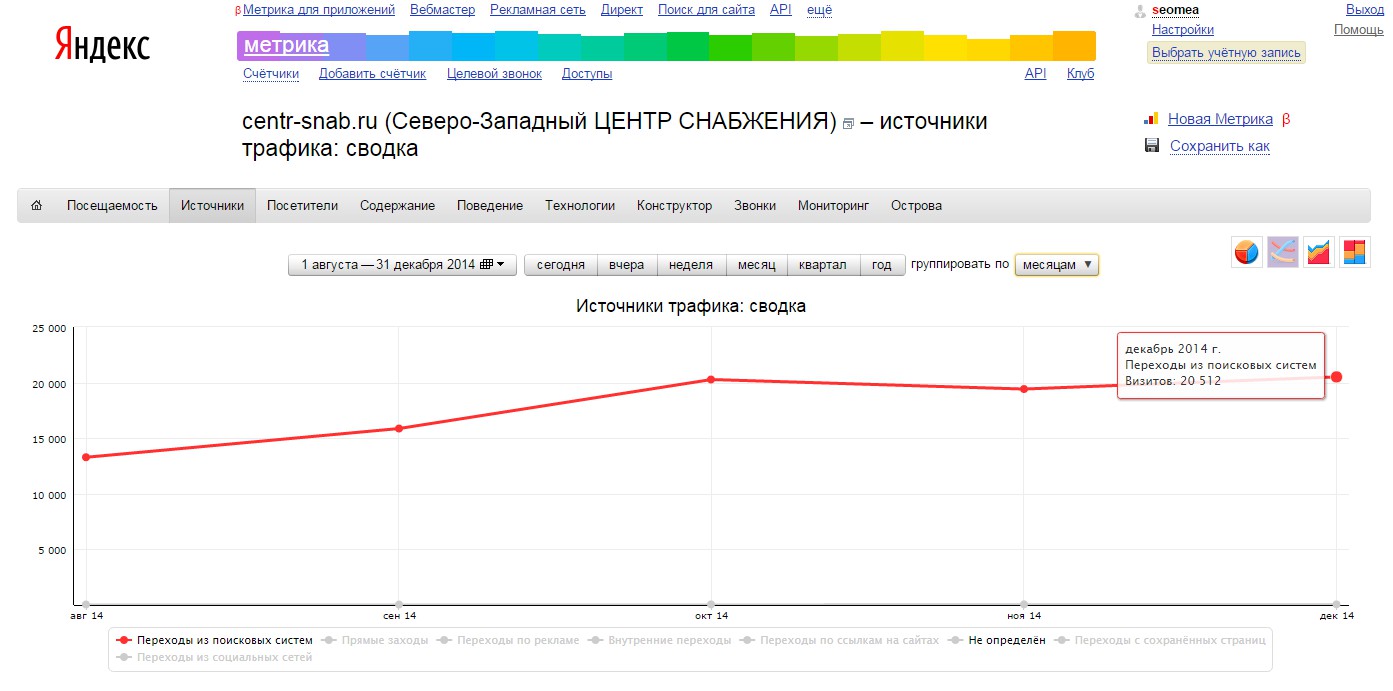This screenshot has width=1393, height=691.
Task: Open the 'Конструктор' tab
Action: click(x=674, y=206)
